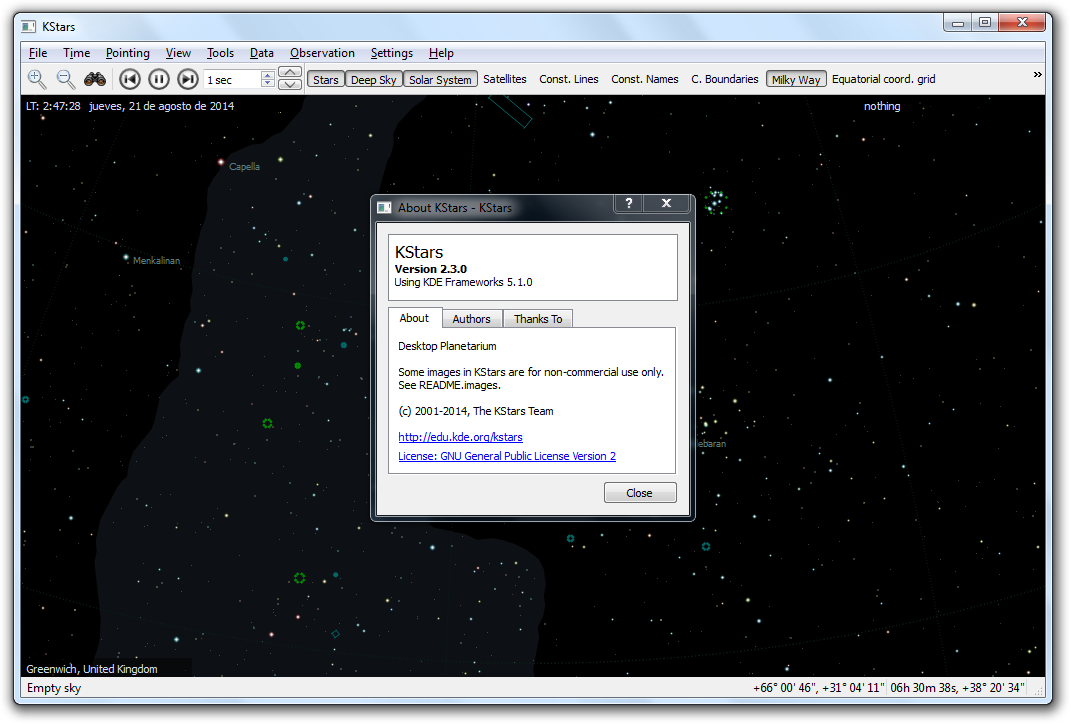This screenshot has width=1071, height=724.
Task: Open Find Object binoculars tool
Action: click(95, 79)
